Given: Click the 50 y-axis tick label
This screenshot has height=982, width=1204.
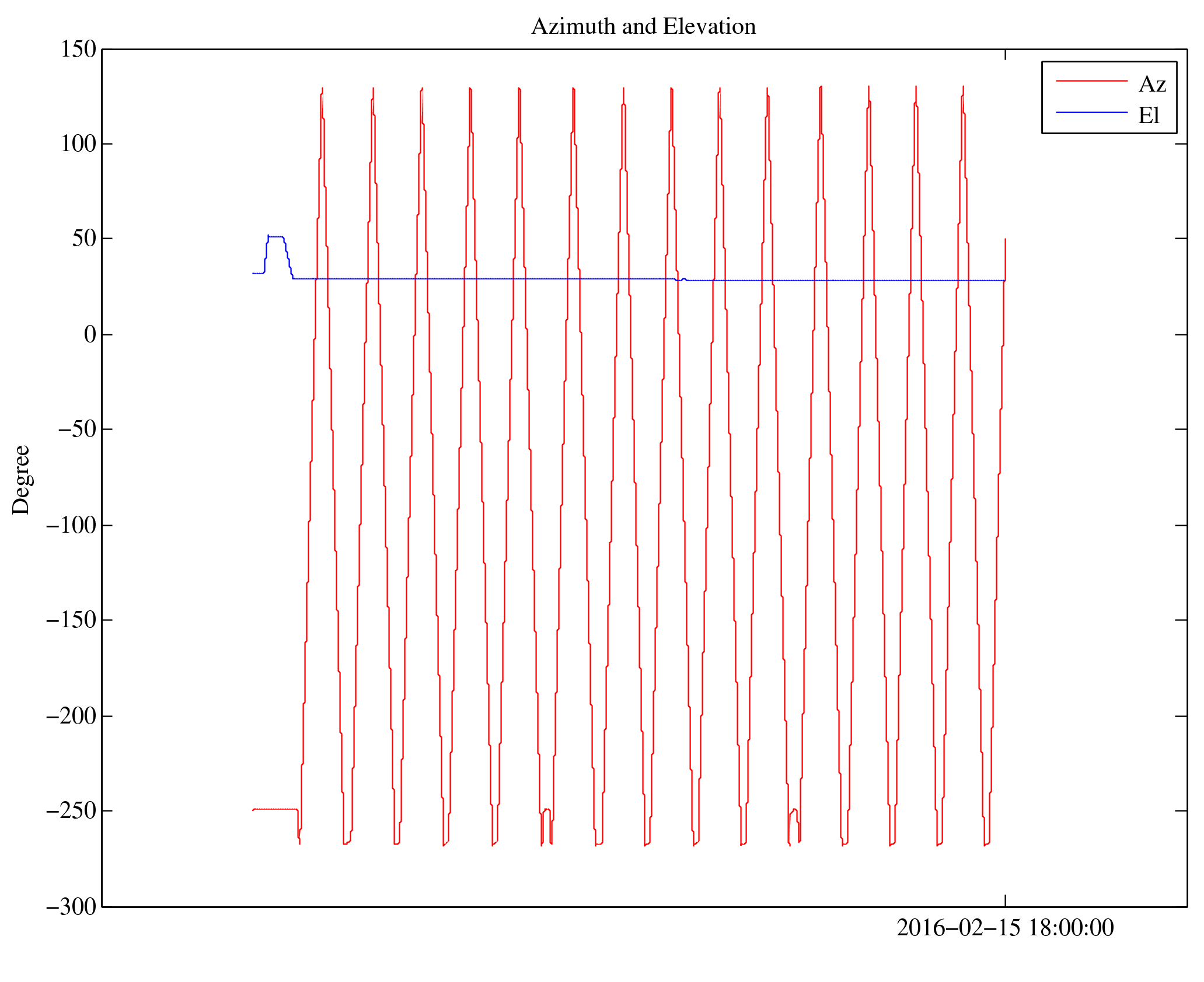Looking at the screenshot, I should pyautogui.click(x=84, y=239).
